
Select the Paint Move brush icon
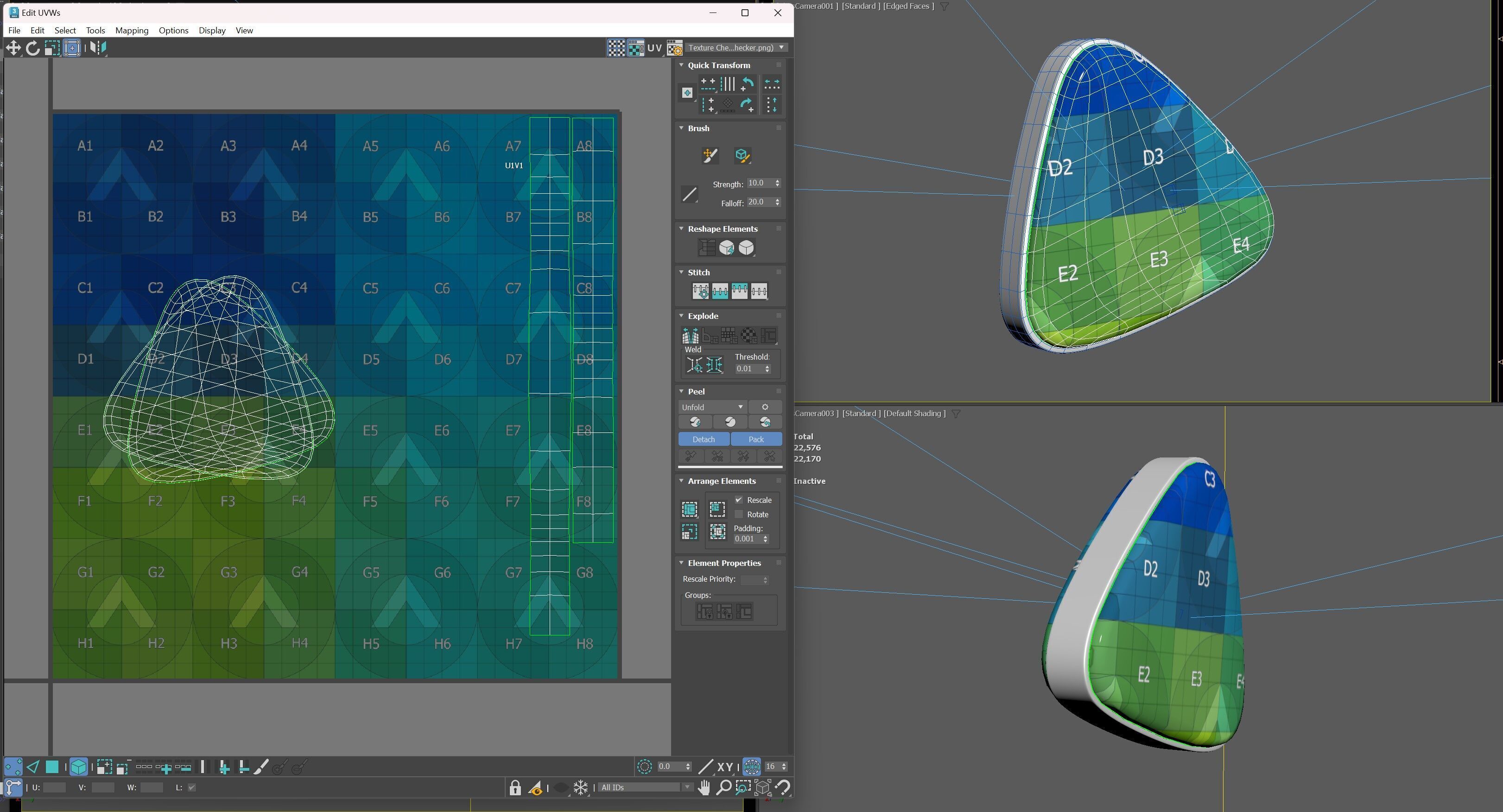pos(710,155)
